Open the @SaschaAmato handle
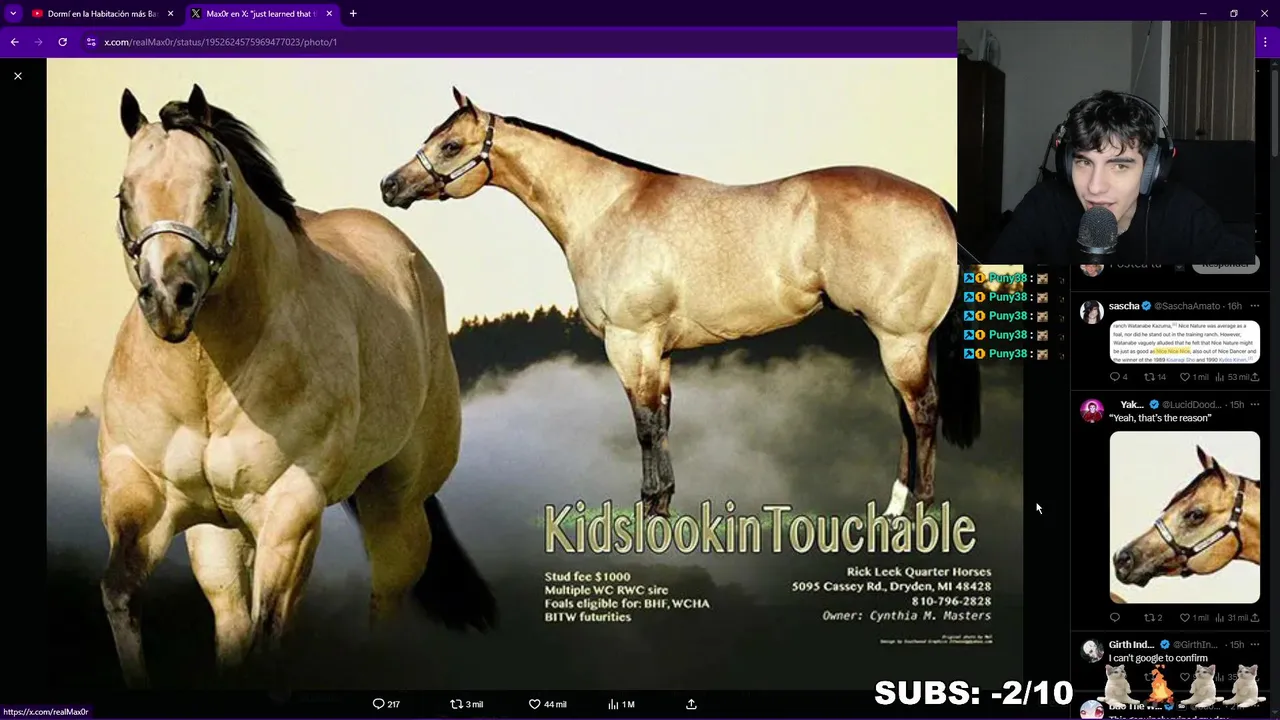The height and width of the screenshot is (720, 1280). point(1187,306)
